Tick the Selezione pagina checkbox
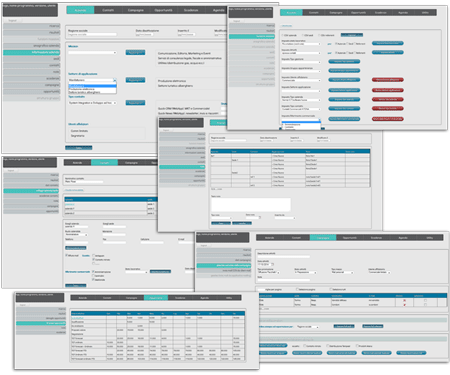This screenshot has height=375, width=450. point(297,289)
